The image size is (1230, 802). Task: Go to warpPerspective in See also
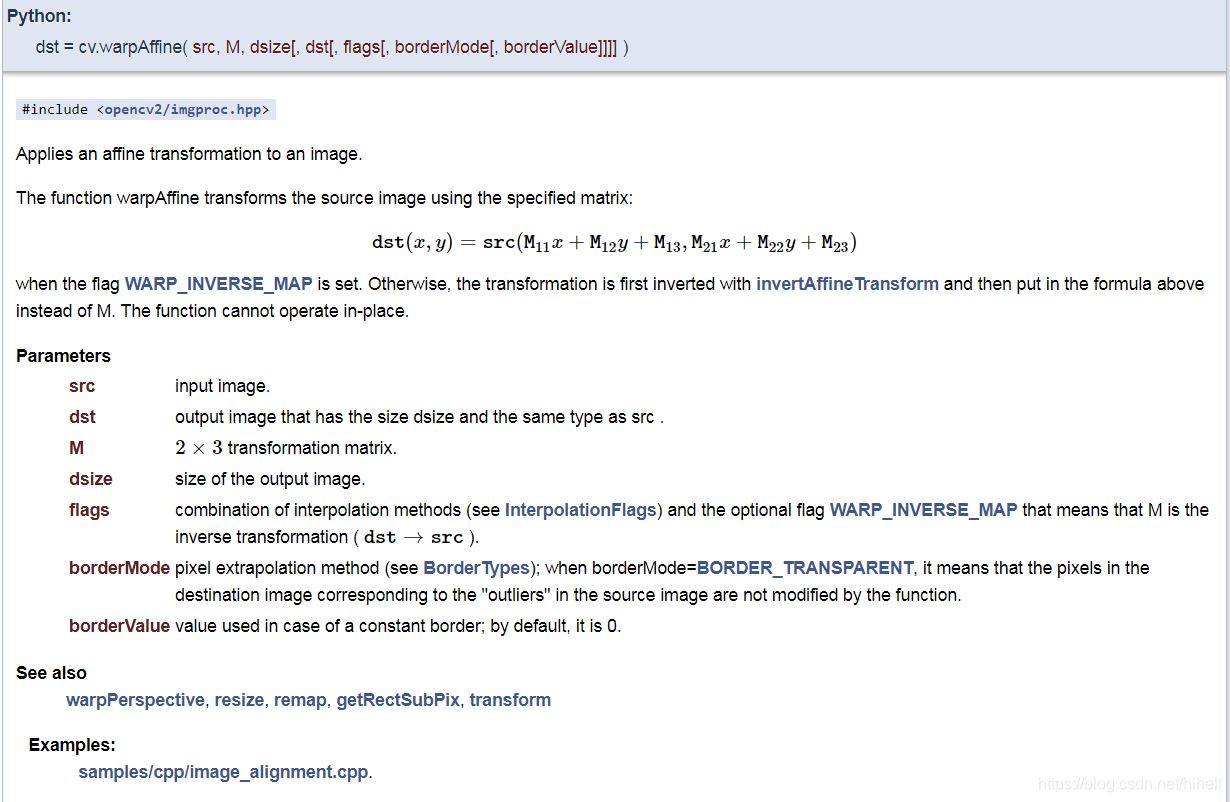(135, 700)
